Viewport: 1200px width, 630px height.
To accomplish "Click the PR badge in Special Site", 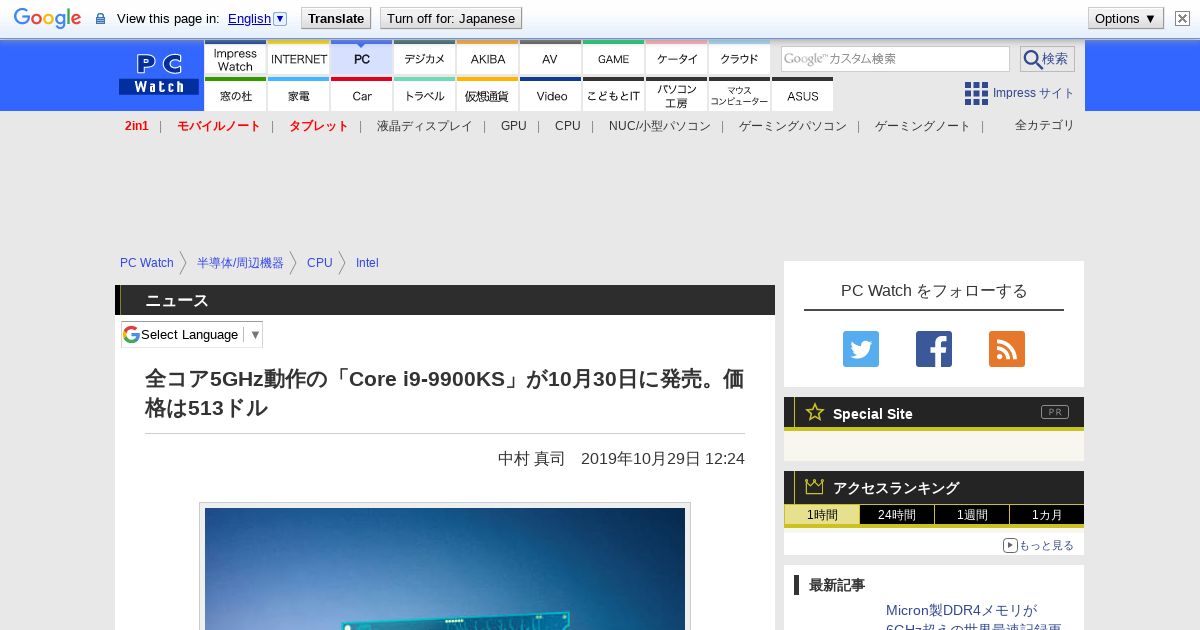I will tap(1055, 412).
